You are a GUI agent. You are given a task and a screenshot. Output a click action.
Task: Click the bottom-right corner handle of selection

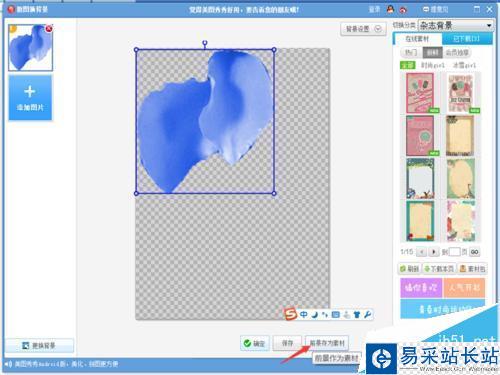(274, 193)
